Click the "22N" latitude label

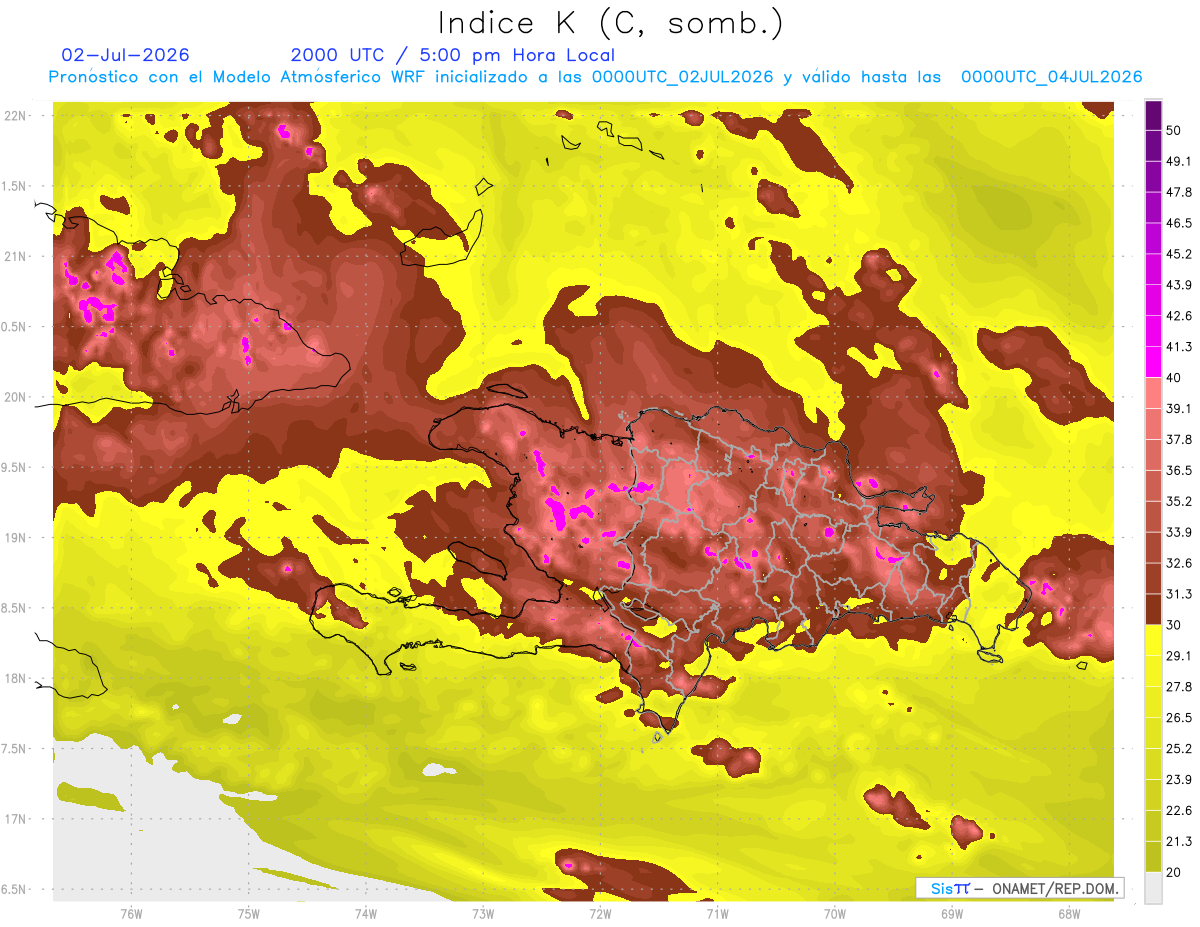[17, 116]
